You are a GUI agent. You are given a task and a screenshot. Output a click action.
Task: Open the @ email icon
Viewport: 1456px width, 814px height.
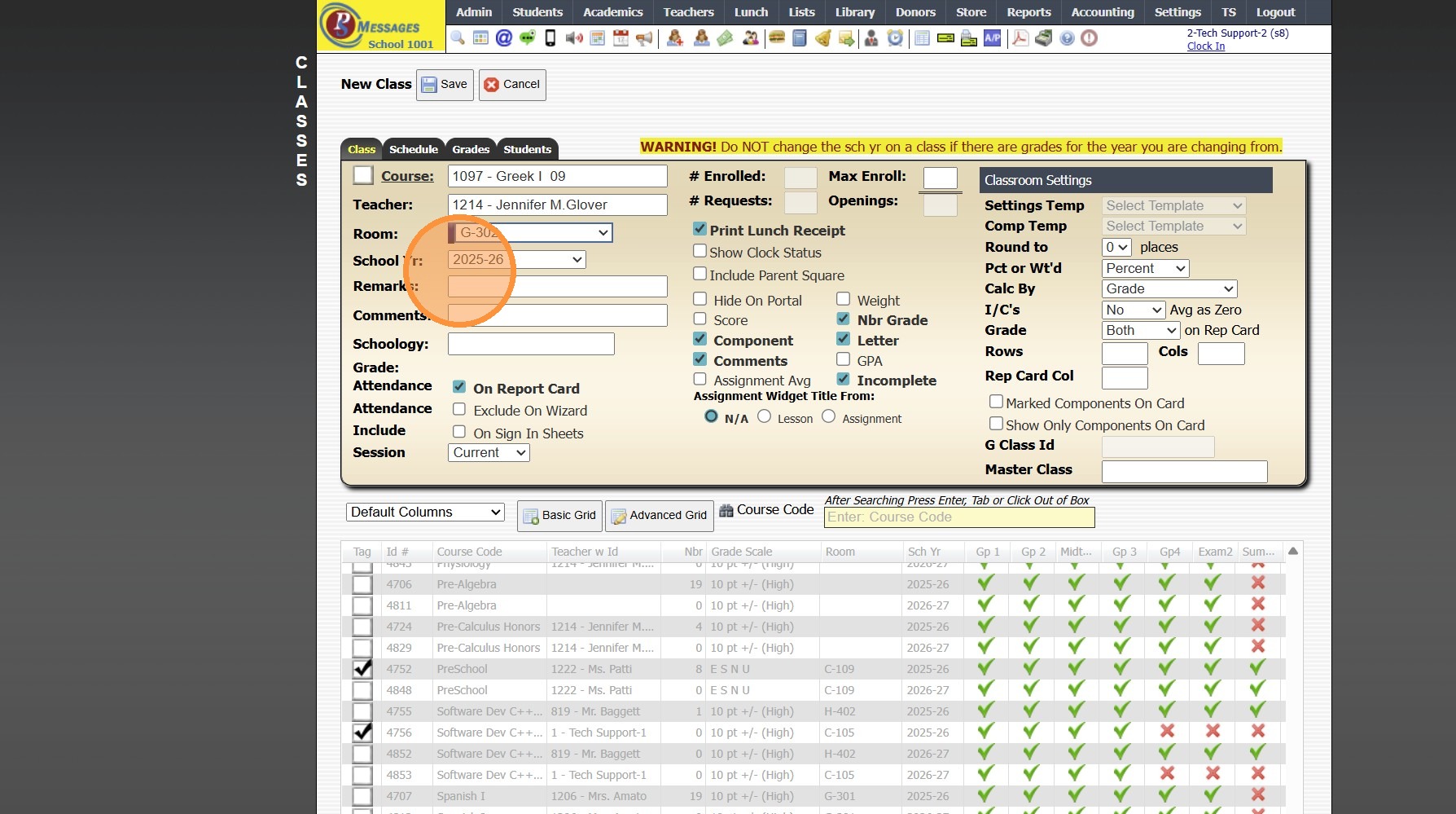(x=504, y=38)
